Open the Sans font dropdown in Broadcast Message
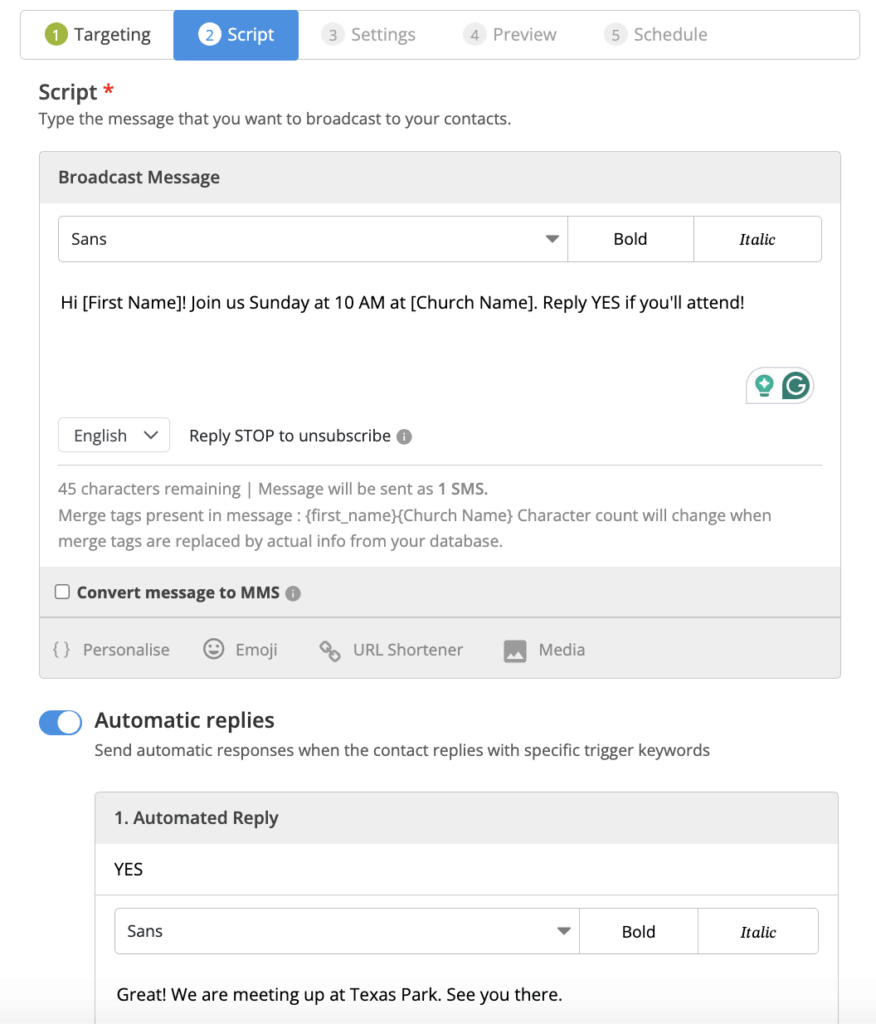This screenshot has width=876, height=1024. (312, 239)
